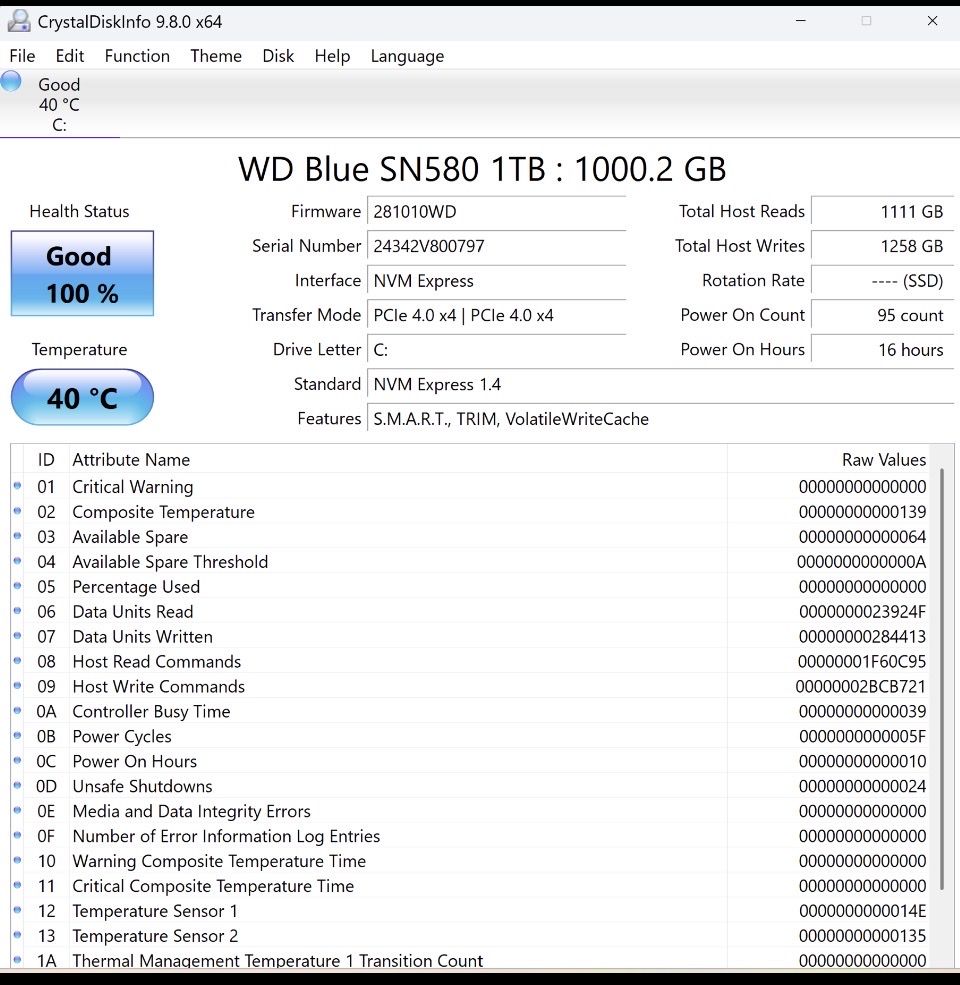Viewport: 960px width, 985px height.
Task: Click the status dot beside Critical Warning
Action: [x=17, y=487]
